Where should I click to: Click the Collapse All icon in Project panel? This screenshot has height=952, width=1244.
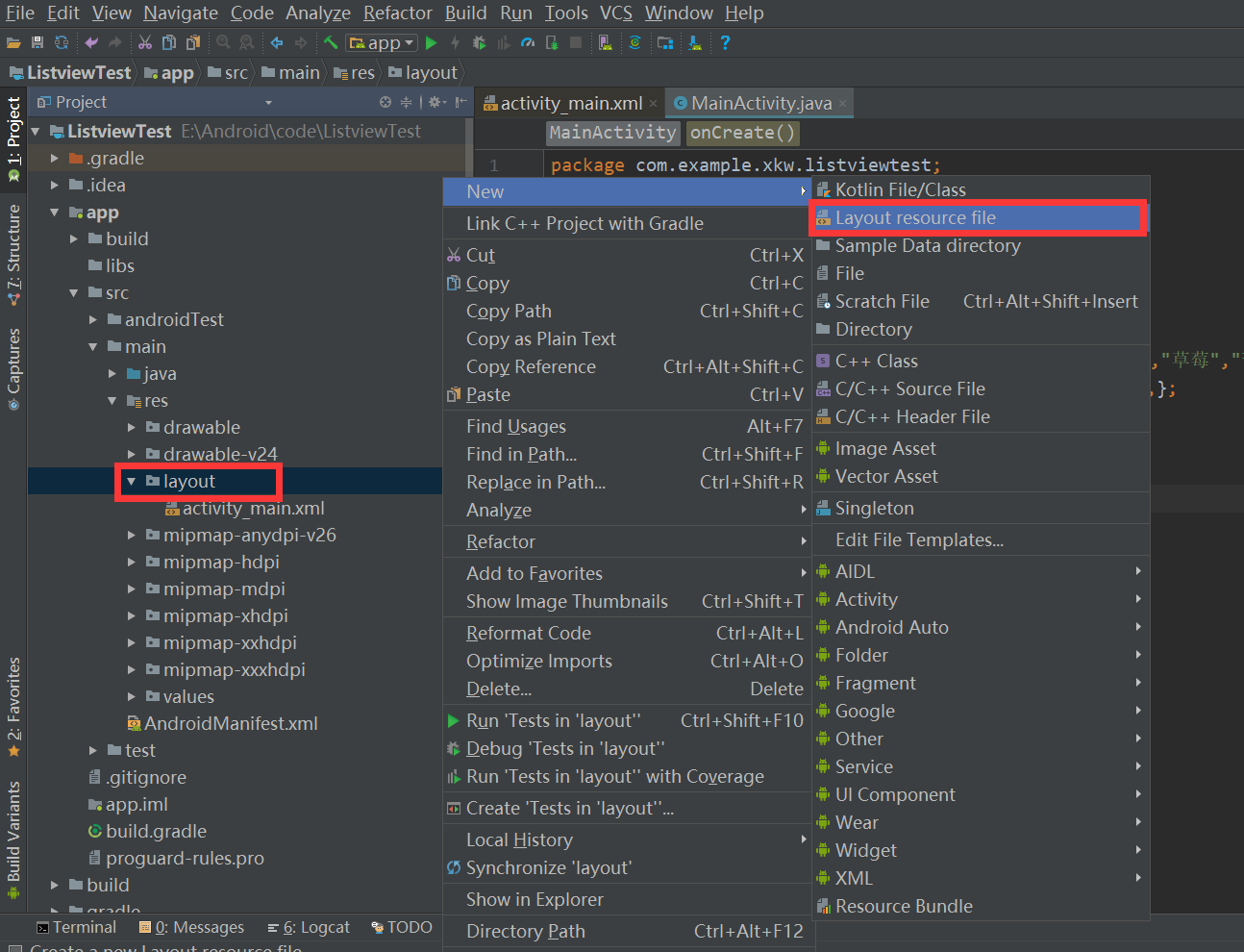click(406, 102)
